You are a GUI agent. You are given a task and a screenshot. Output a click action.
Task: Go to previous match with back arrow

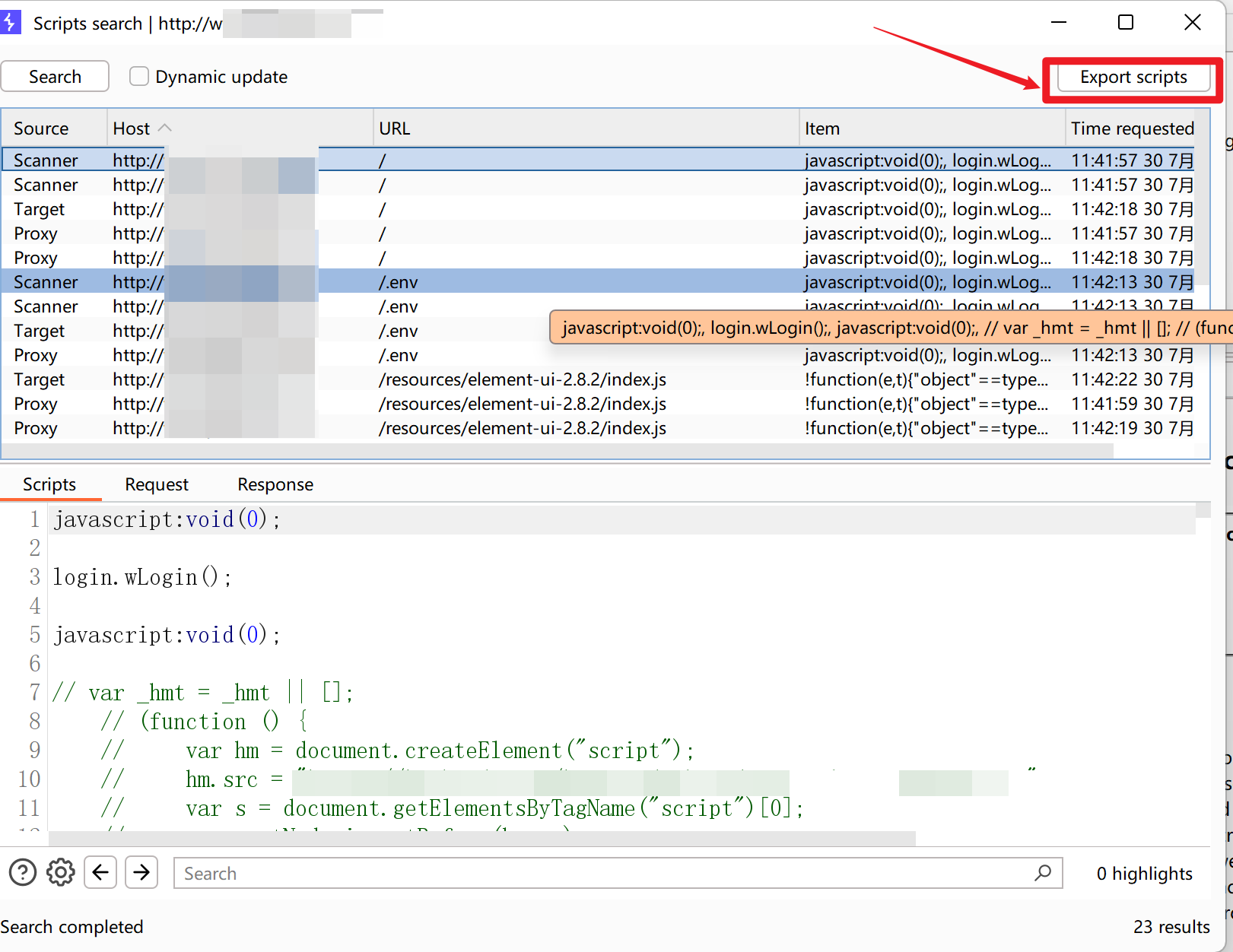100,873
